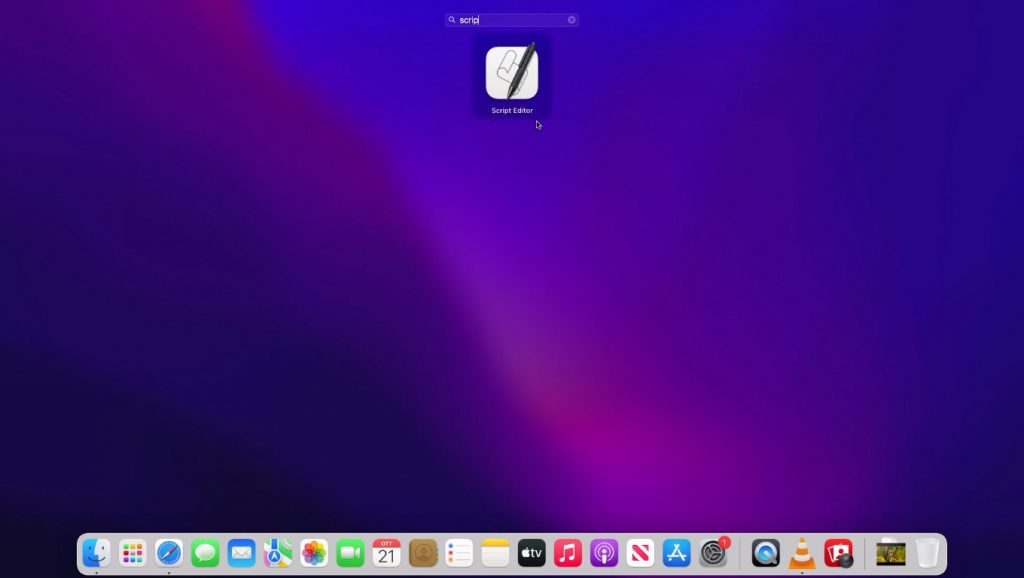Open the Music app
1024x578 pixels.
pos(568,553)
